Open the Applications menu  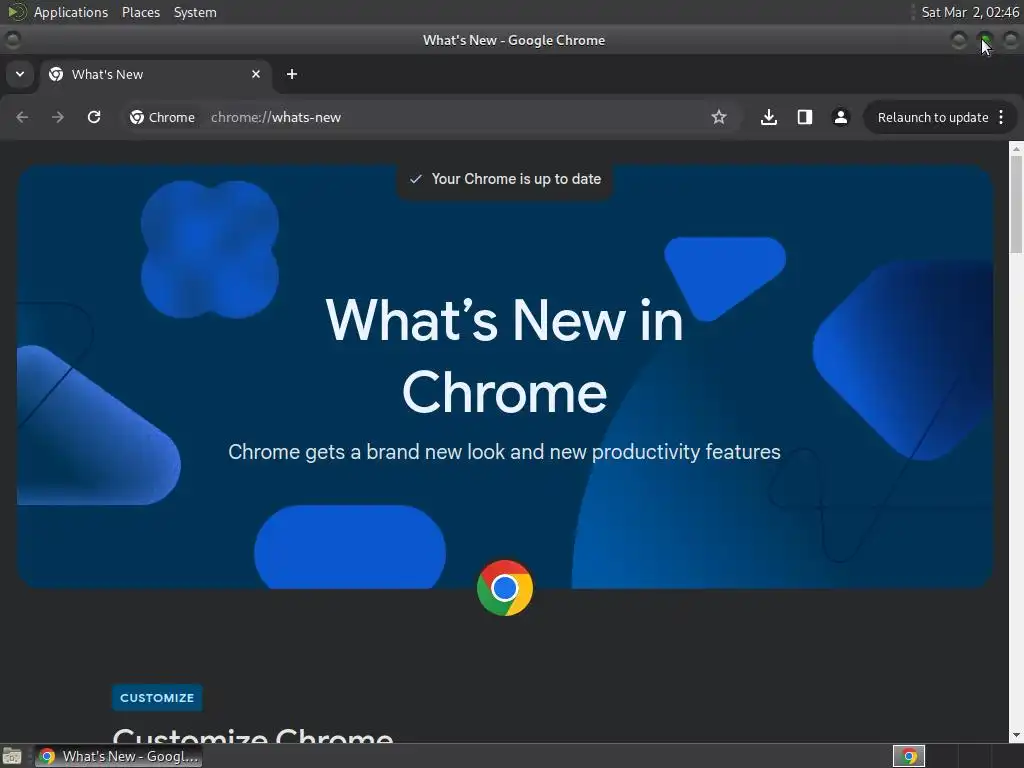(x=71, y=12)
